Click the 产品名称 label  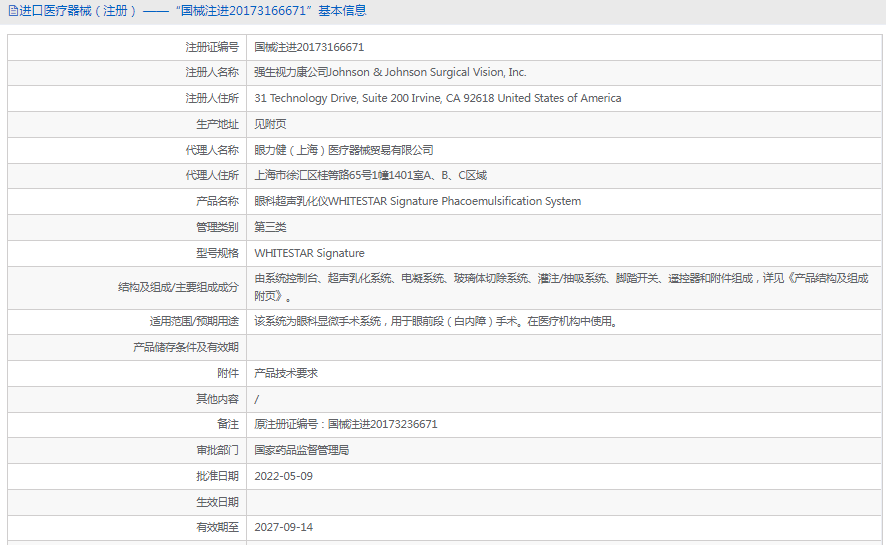(218, 202)
